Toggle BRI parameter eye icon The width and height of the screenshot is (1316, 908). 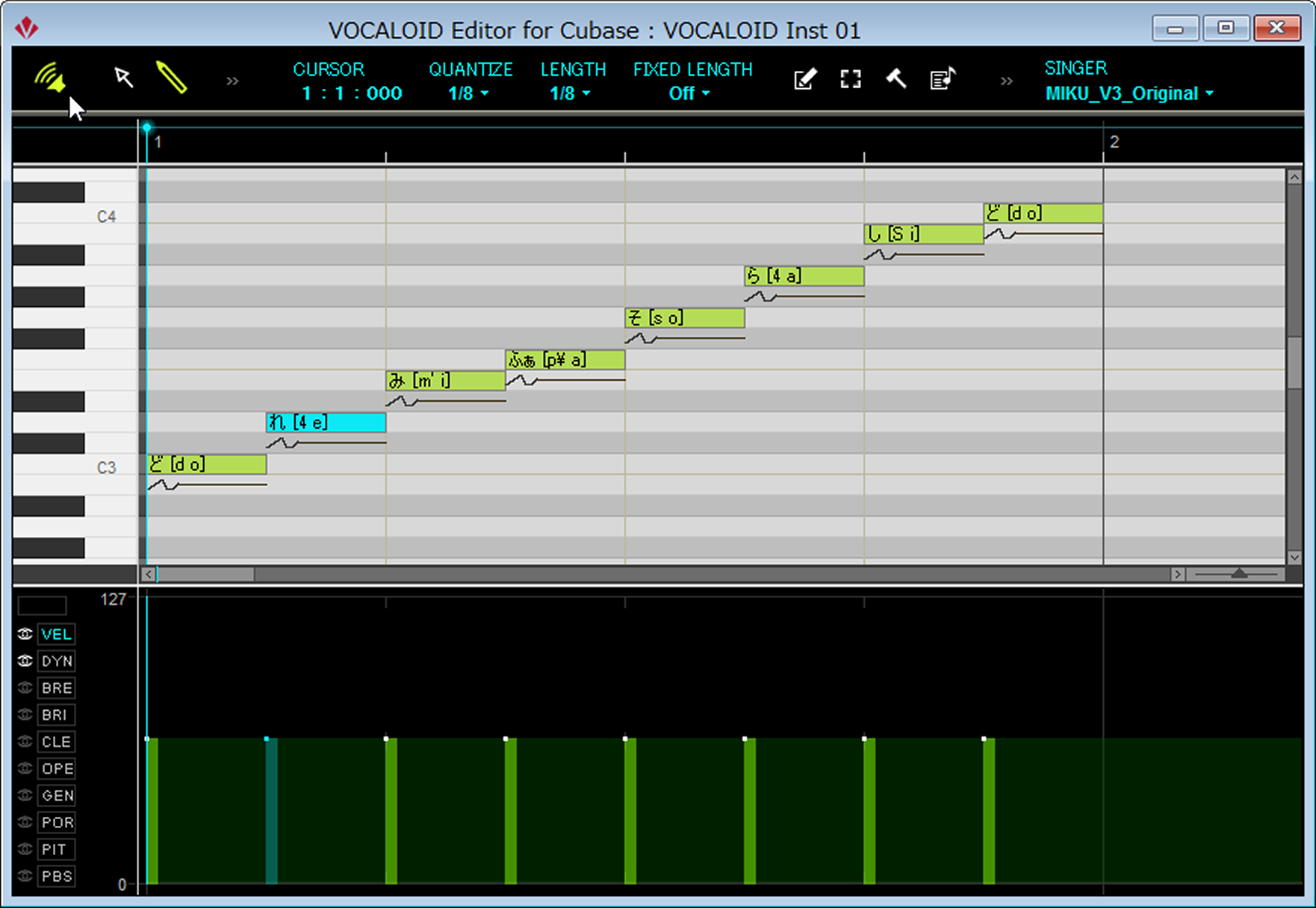tap(25, 715)
